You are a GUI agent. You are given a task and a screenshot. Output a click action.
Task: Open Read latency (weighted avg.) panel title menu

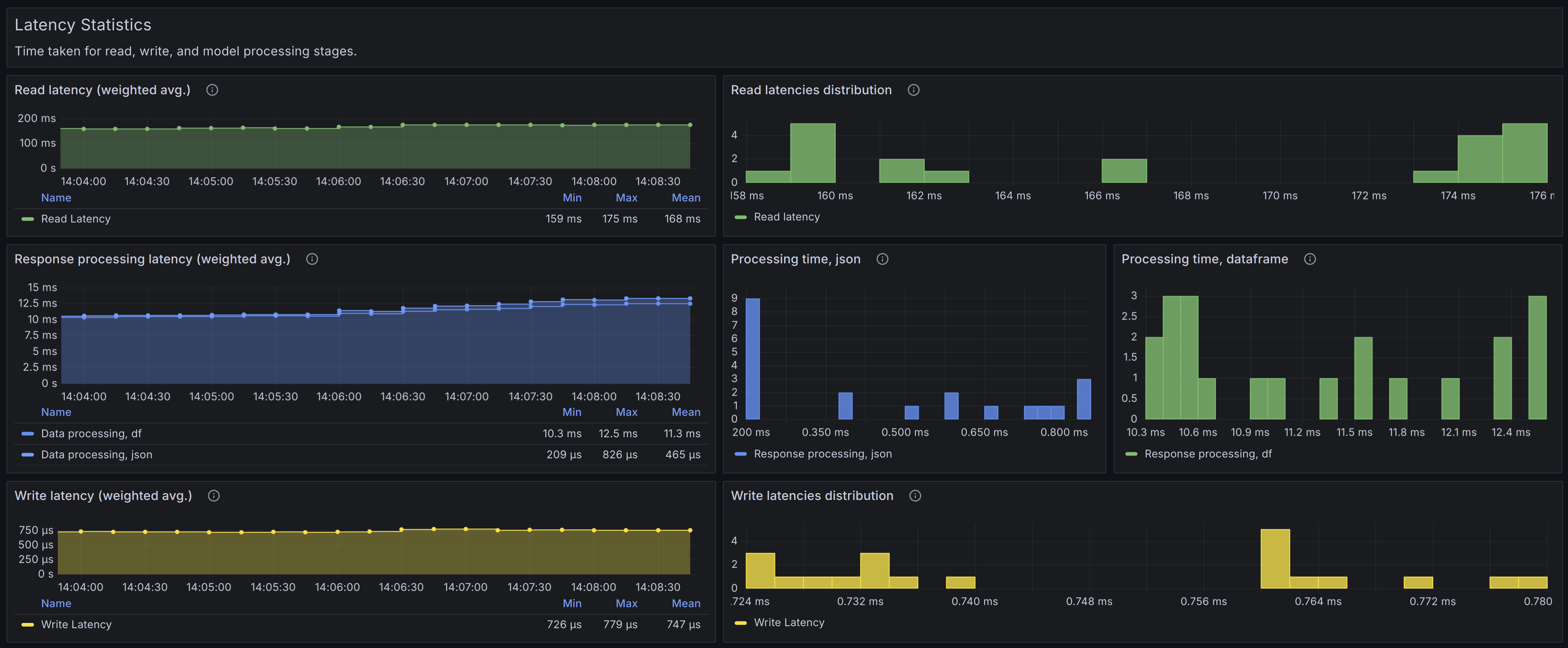[102, 90]
